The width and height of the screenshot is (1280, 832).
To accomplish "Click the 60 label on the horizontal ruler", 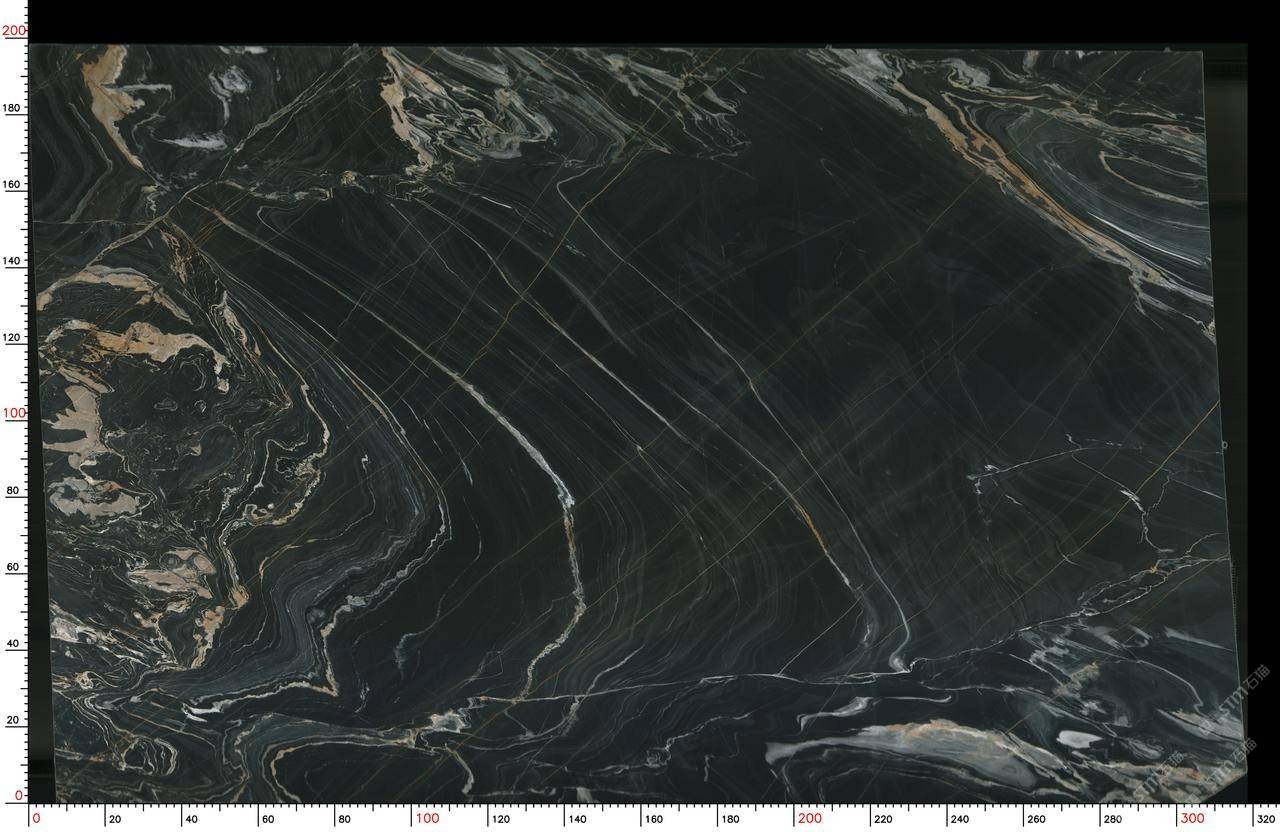I will pyautogui.click(x=267, y=819).
